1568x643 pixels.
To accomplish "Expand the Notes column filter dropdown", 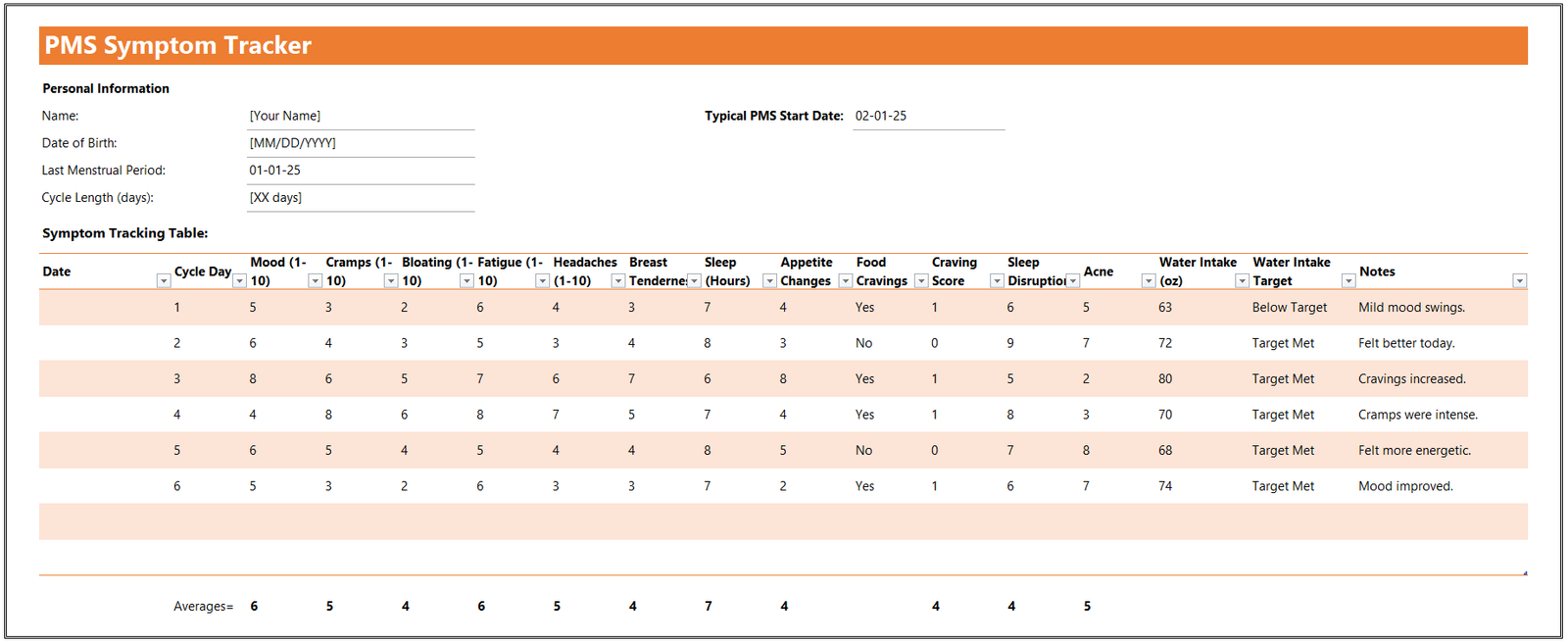I will tap(1519, 281).
